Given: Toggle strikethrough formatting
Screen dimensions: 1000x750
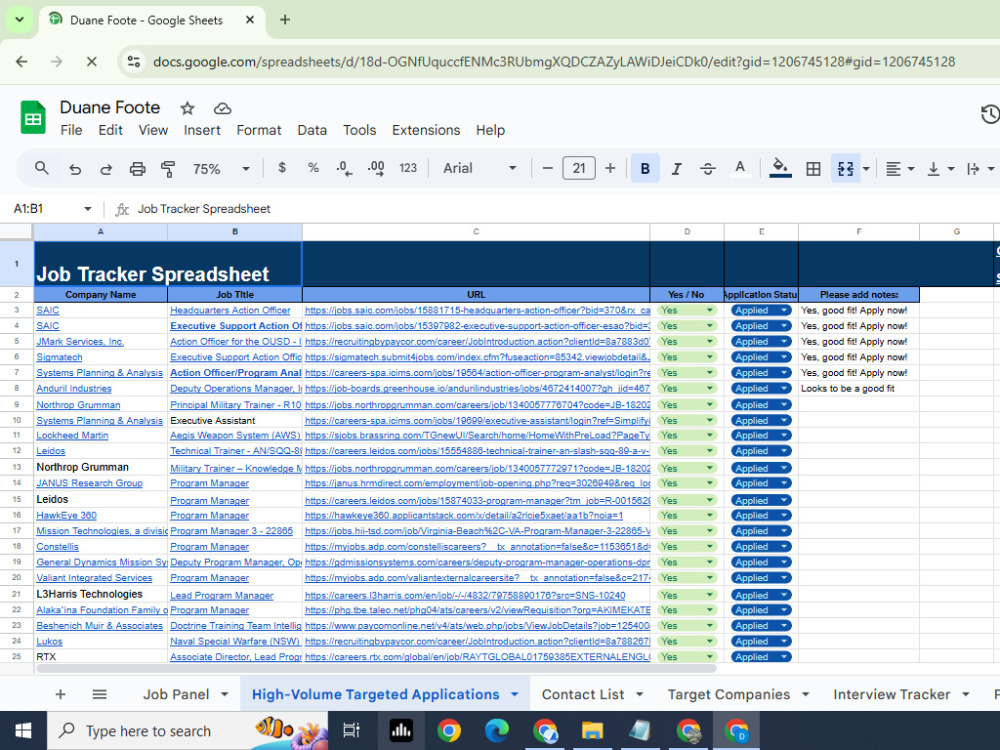Looking at the screenshot, I should click(707, 168).
